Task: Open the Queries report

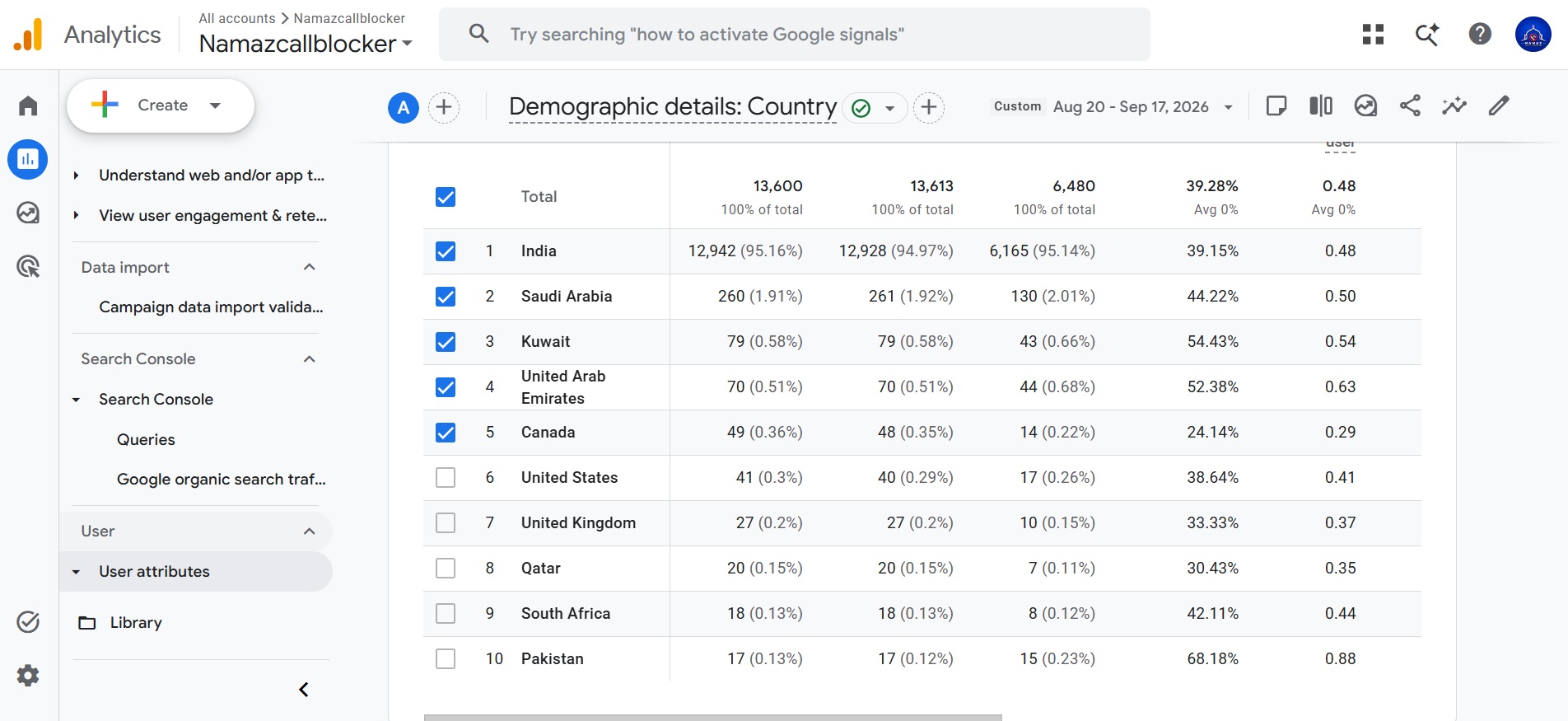Action: 146,440
